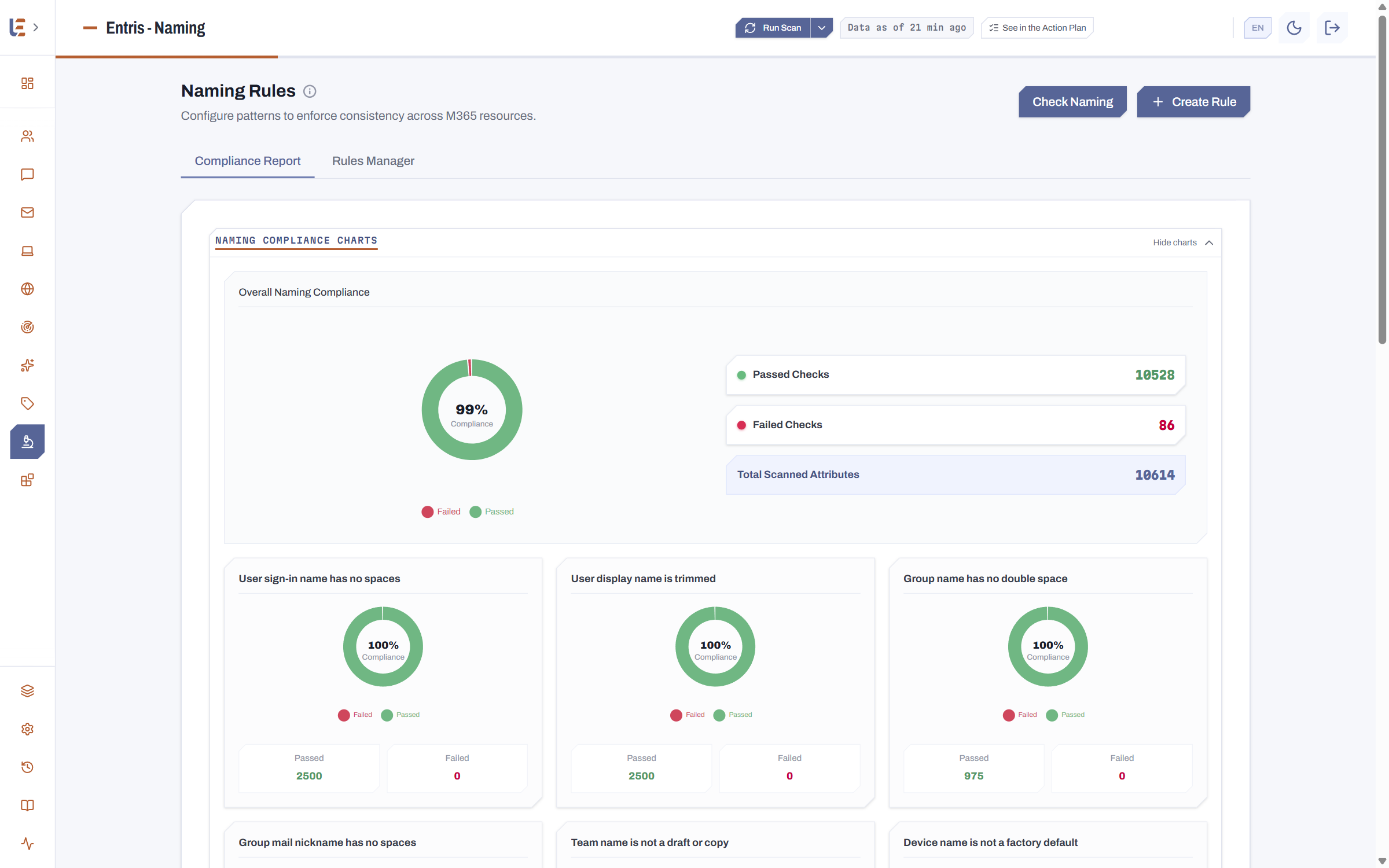Open the add-blocks icon in sidebar
The image size is (1389, 868).
coord(27,480)
